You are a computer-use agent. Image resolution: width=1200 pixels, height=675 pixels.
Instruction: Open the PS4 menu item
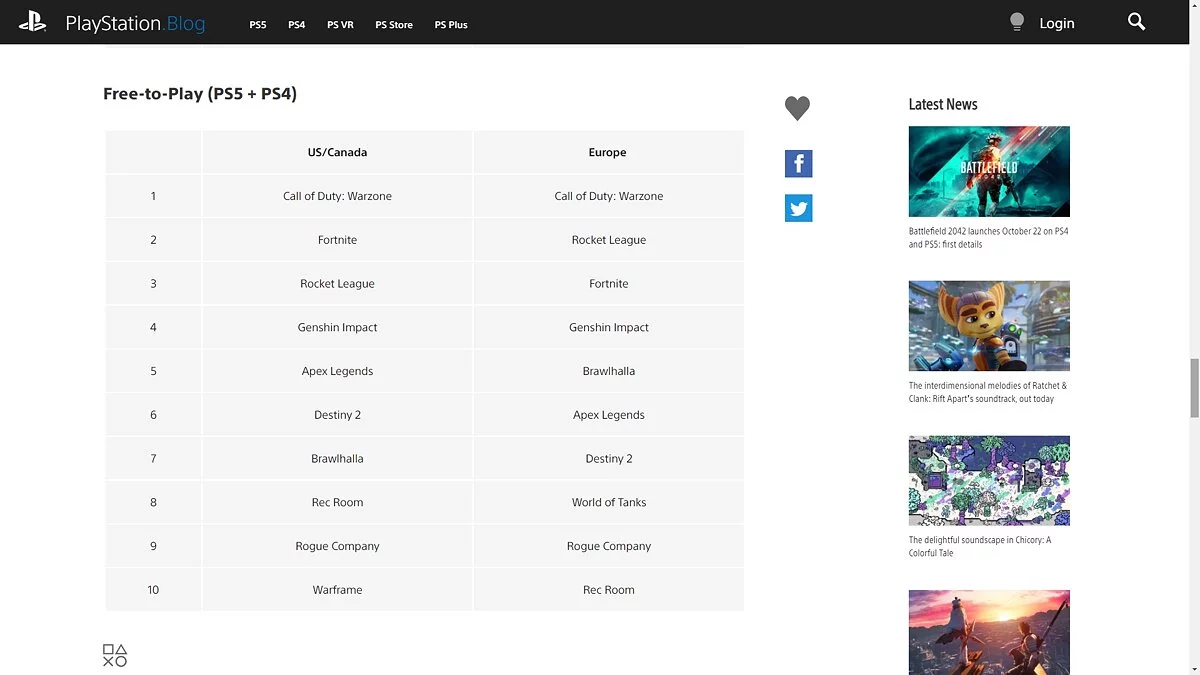297,24
